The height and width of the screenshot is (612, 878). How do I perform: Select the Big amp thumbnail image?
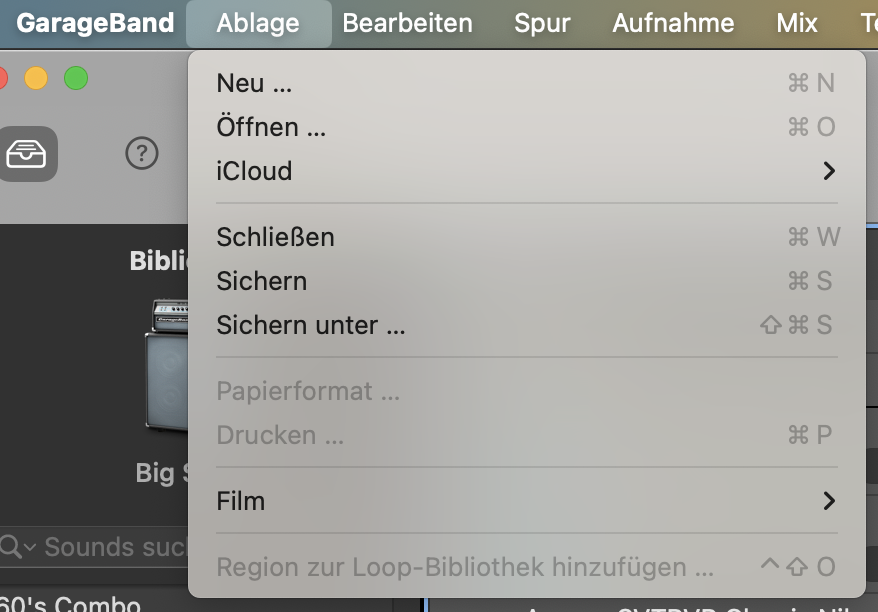coord(167,365)
